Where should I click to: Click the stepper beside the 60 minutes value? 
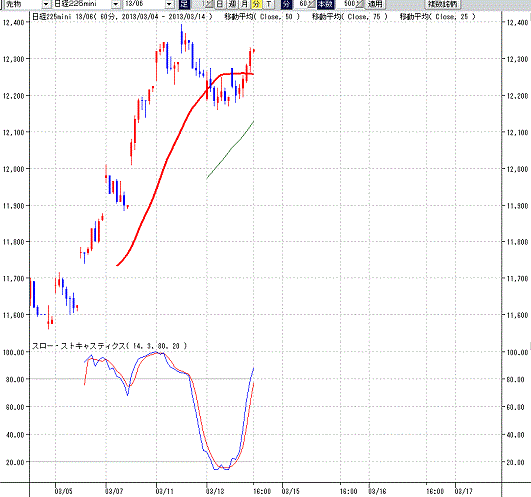pyautogui.click(x=311, y=4)
